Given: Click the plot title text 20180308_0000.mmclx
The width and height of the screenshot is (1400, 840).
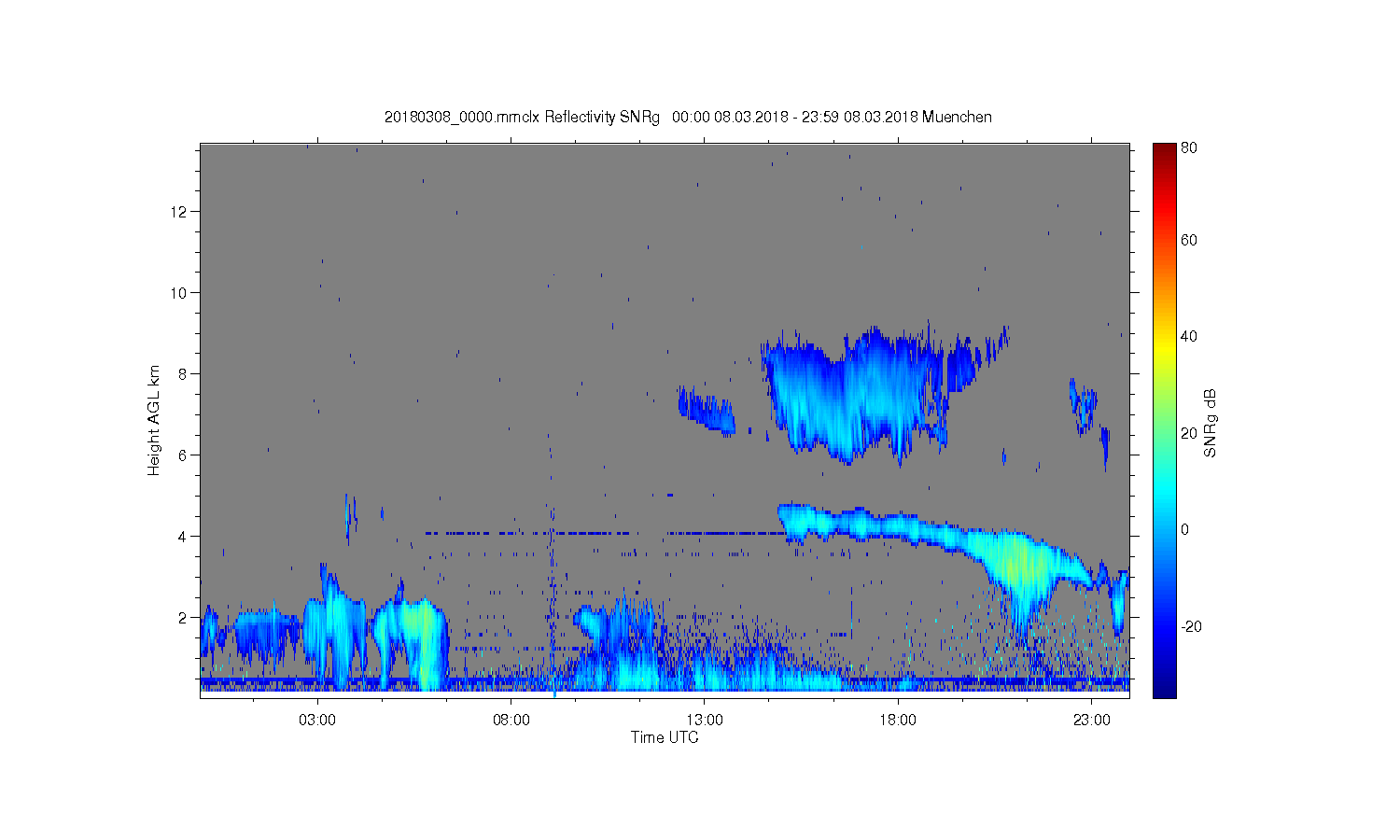Looking at the screenshot, I should click(463, 118).
